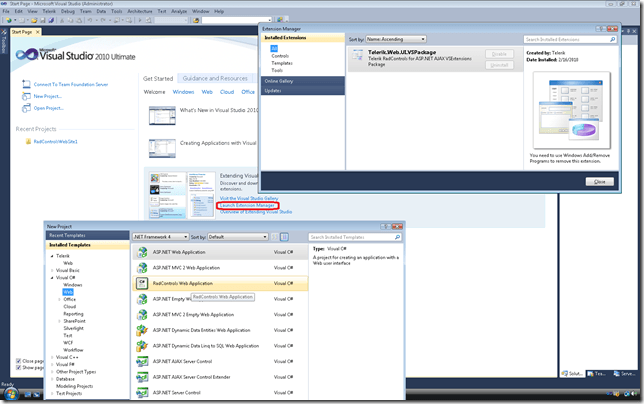
Task: Click the Uninstall extension button
Action: click(x=499, y=65)
